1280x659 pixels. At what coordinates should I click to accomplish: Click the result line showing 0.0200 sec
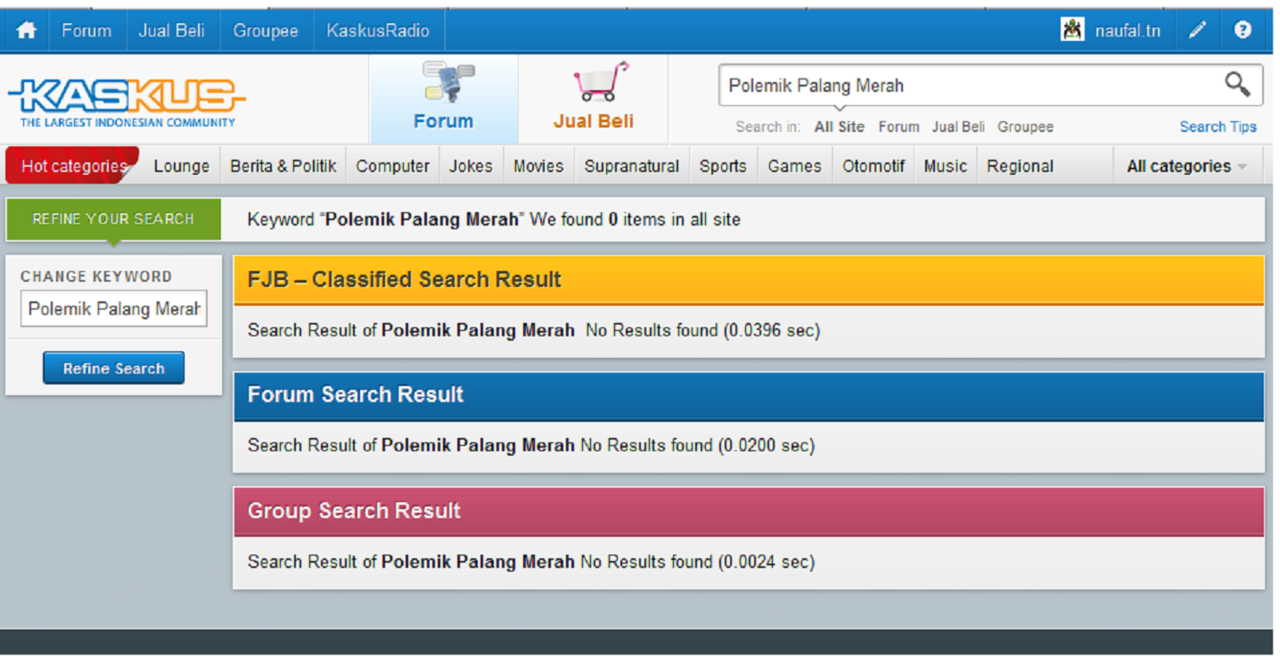(531, 445)
